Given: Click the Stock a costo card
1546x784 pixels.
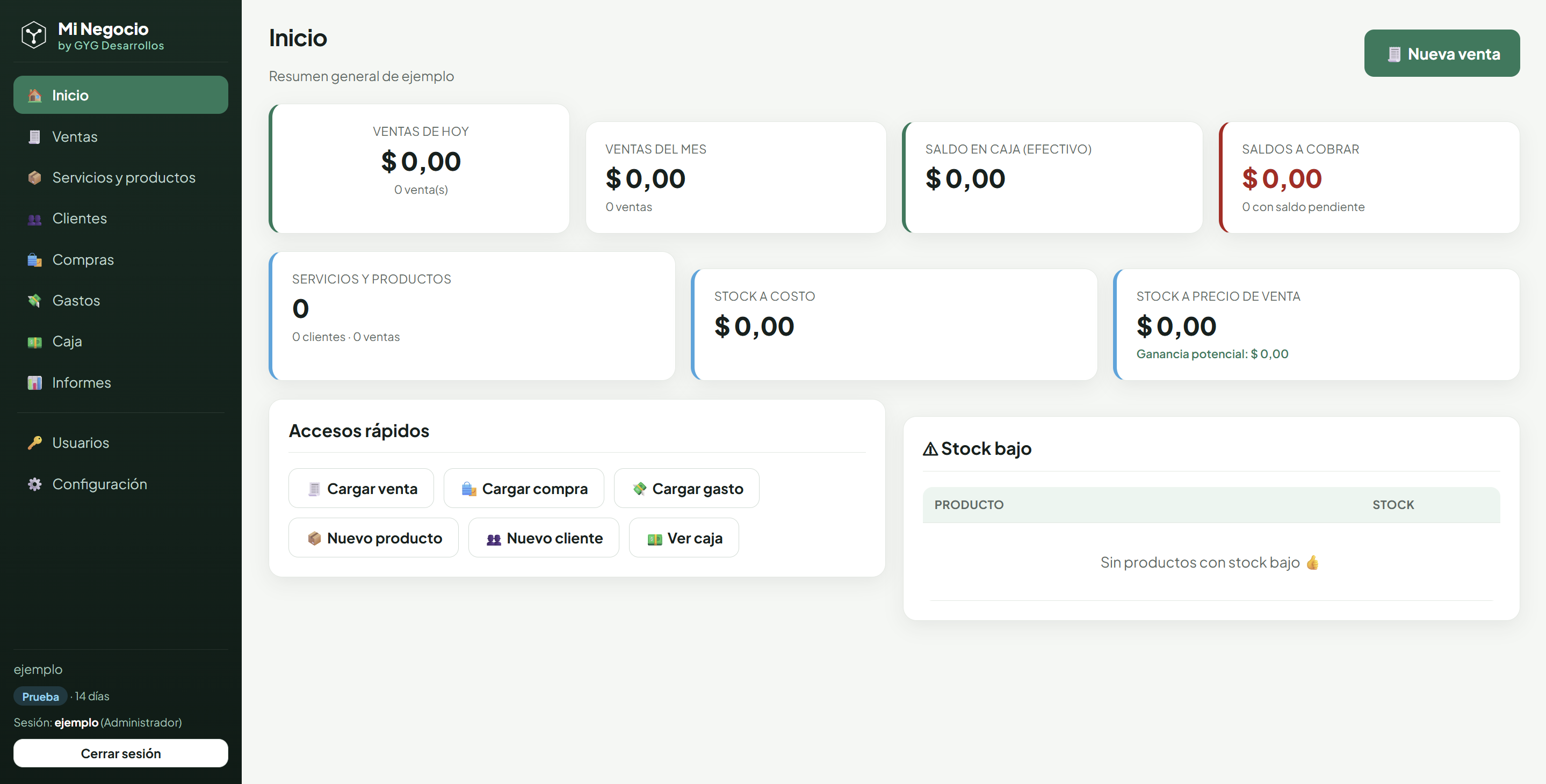Looking at the screenshot, I should pyautogui.click(x=894, y=324).
